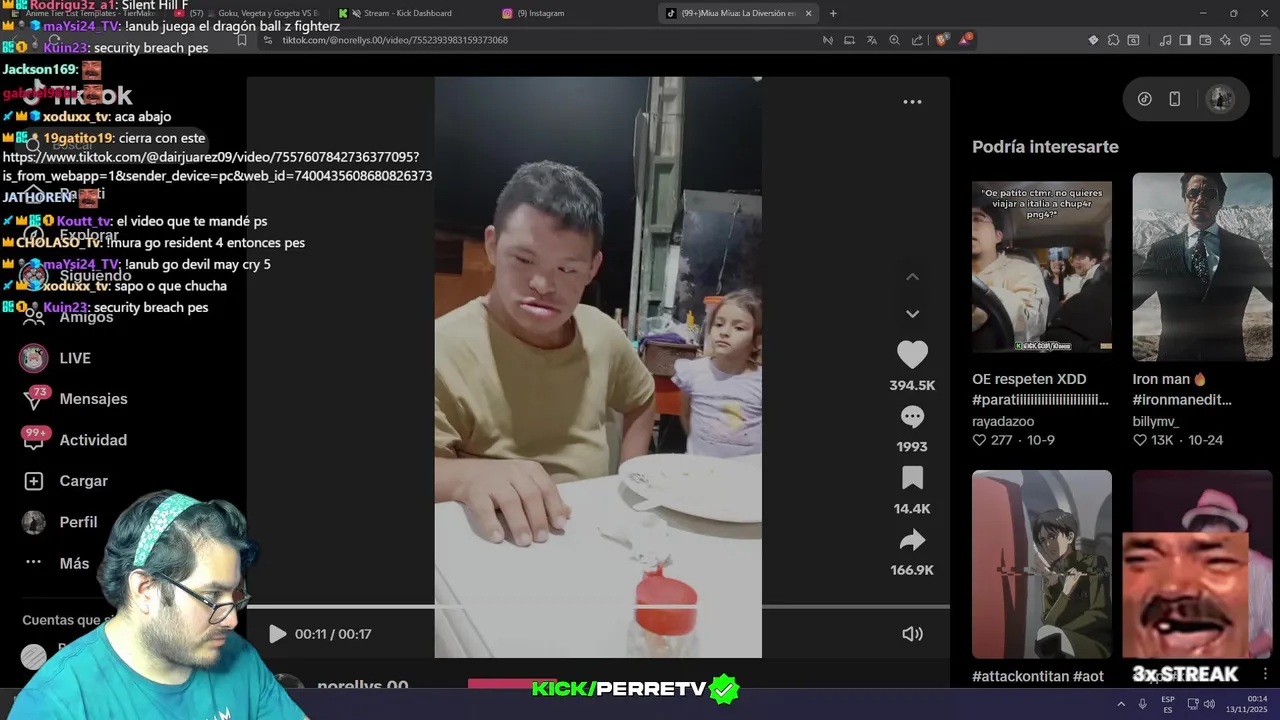The height and width of the screenshot is (720, 1280).
Task: Switch to the Goku, Vegeta y Gogeta tab
Action: click(245, 13)
